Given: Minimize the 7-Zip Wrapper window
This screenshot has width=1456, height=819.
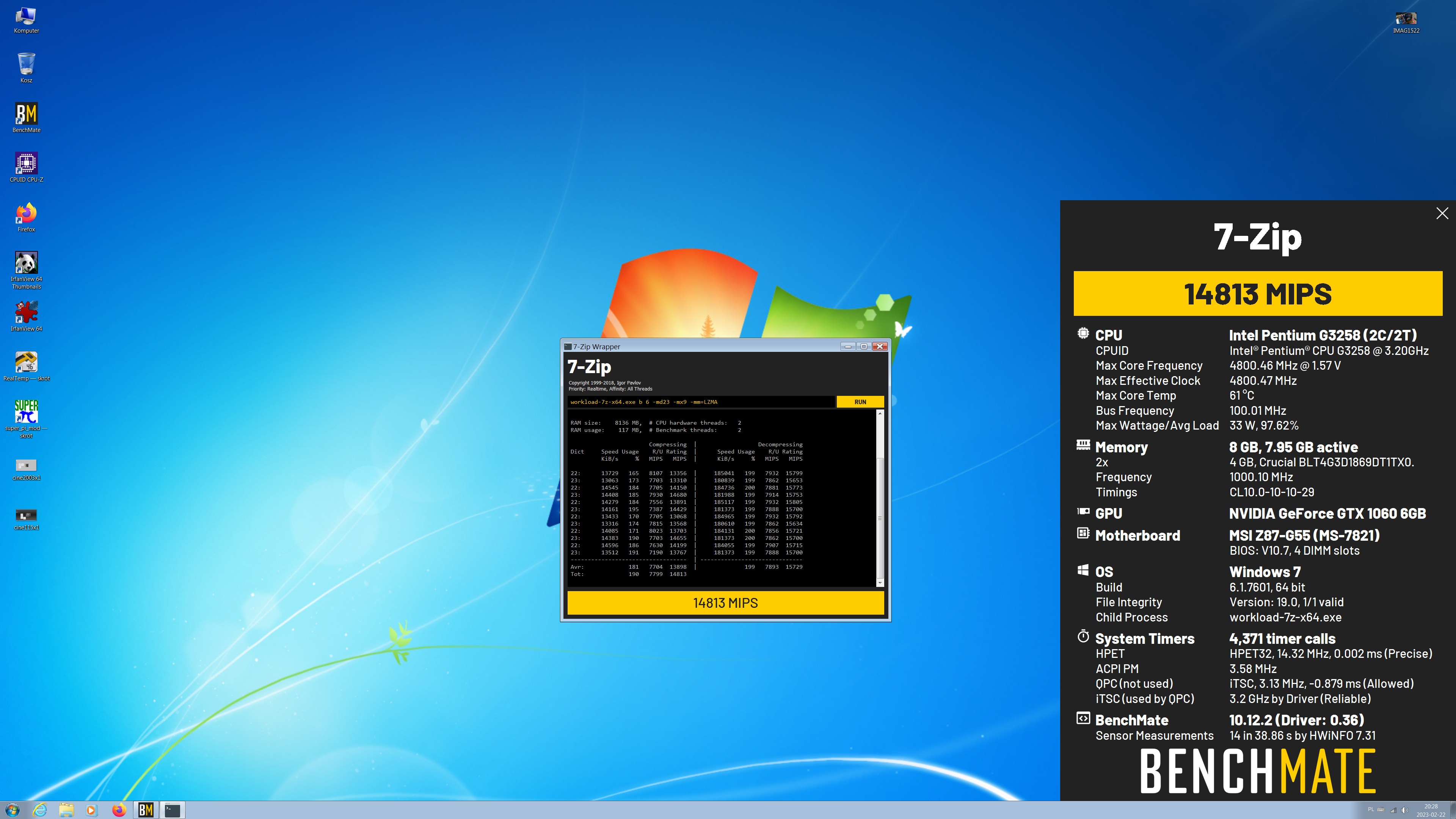Looking at the screenshot, I should (848, 347).
